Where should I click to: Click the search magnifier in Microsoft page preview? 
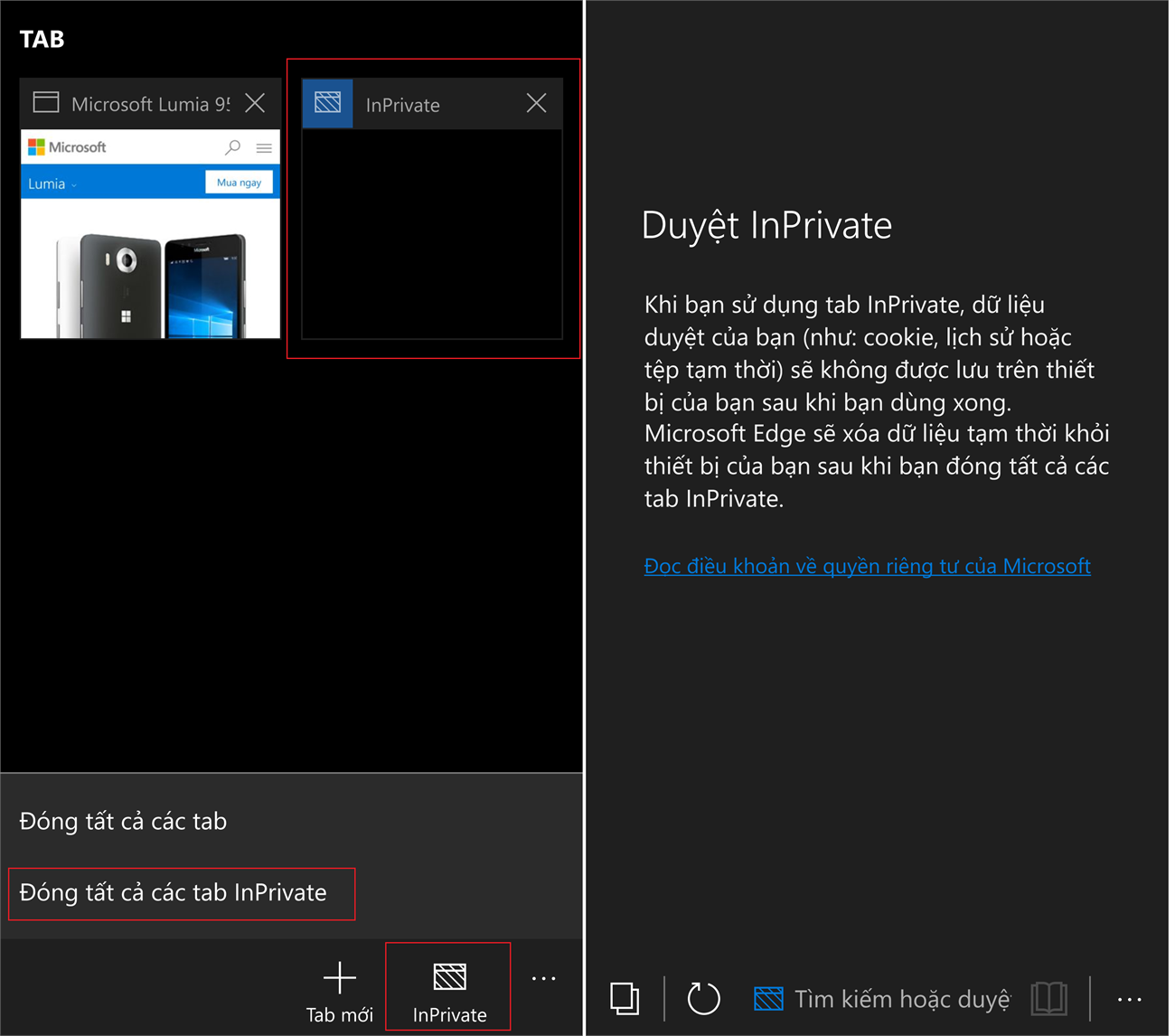[233, 147]
